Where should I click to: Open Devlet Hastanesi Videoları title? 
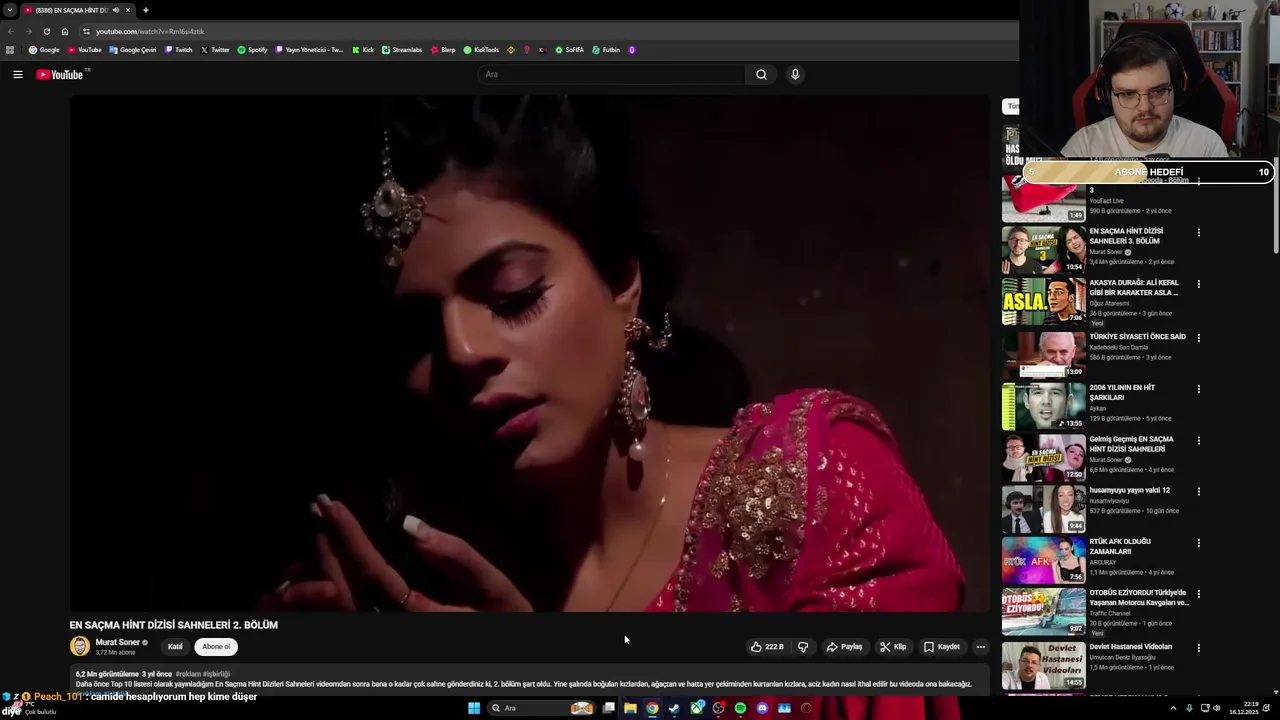pyautogui.click(x=1130, y=647)
